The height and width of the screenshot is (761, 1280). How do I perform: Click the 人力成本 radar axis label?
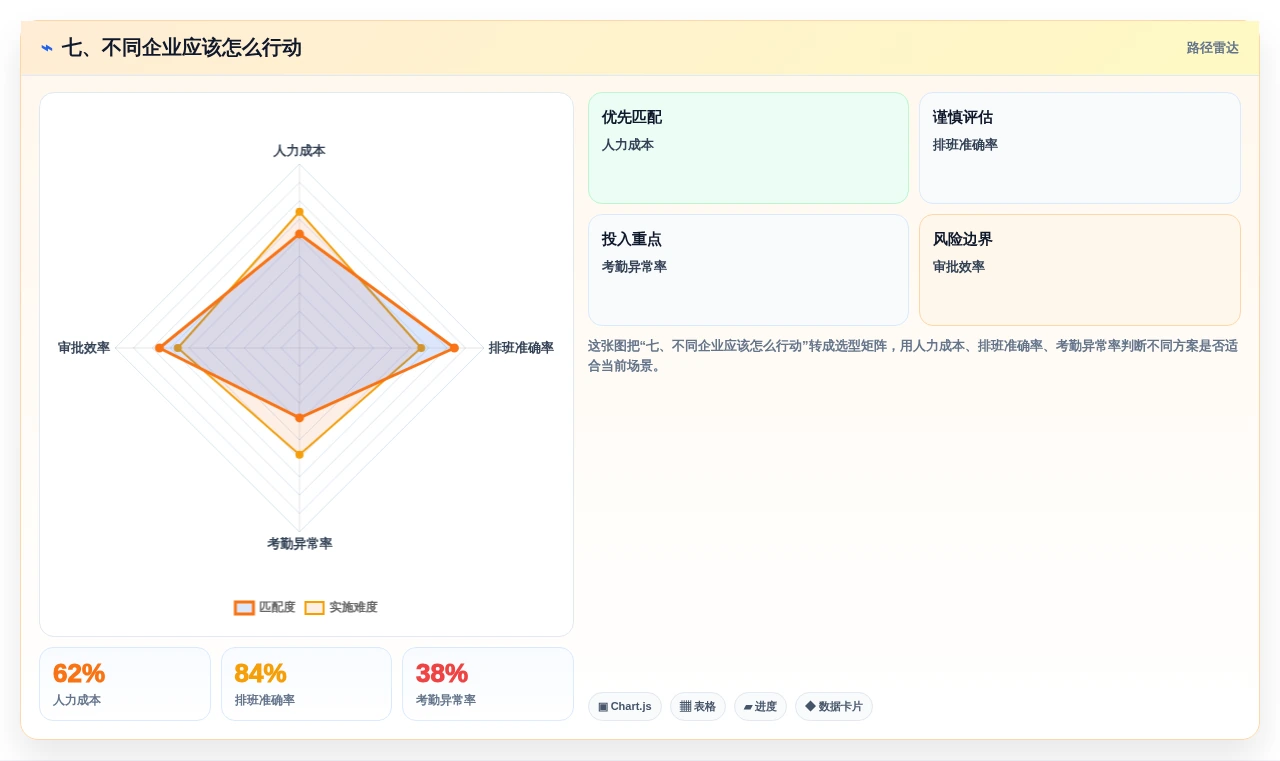point(299,151)
